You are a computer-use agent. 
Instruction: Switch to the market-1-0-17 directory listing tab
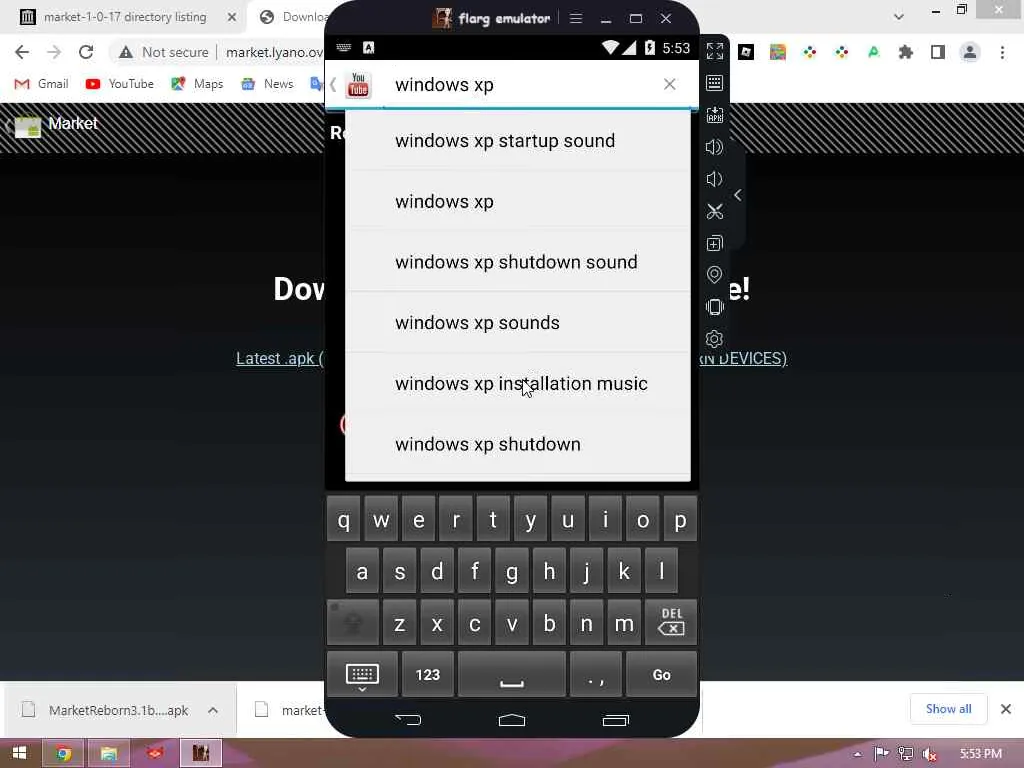coord(124,17)
